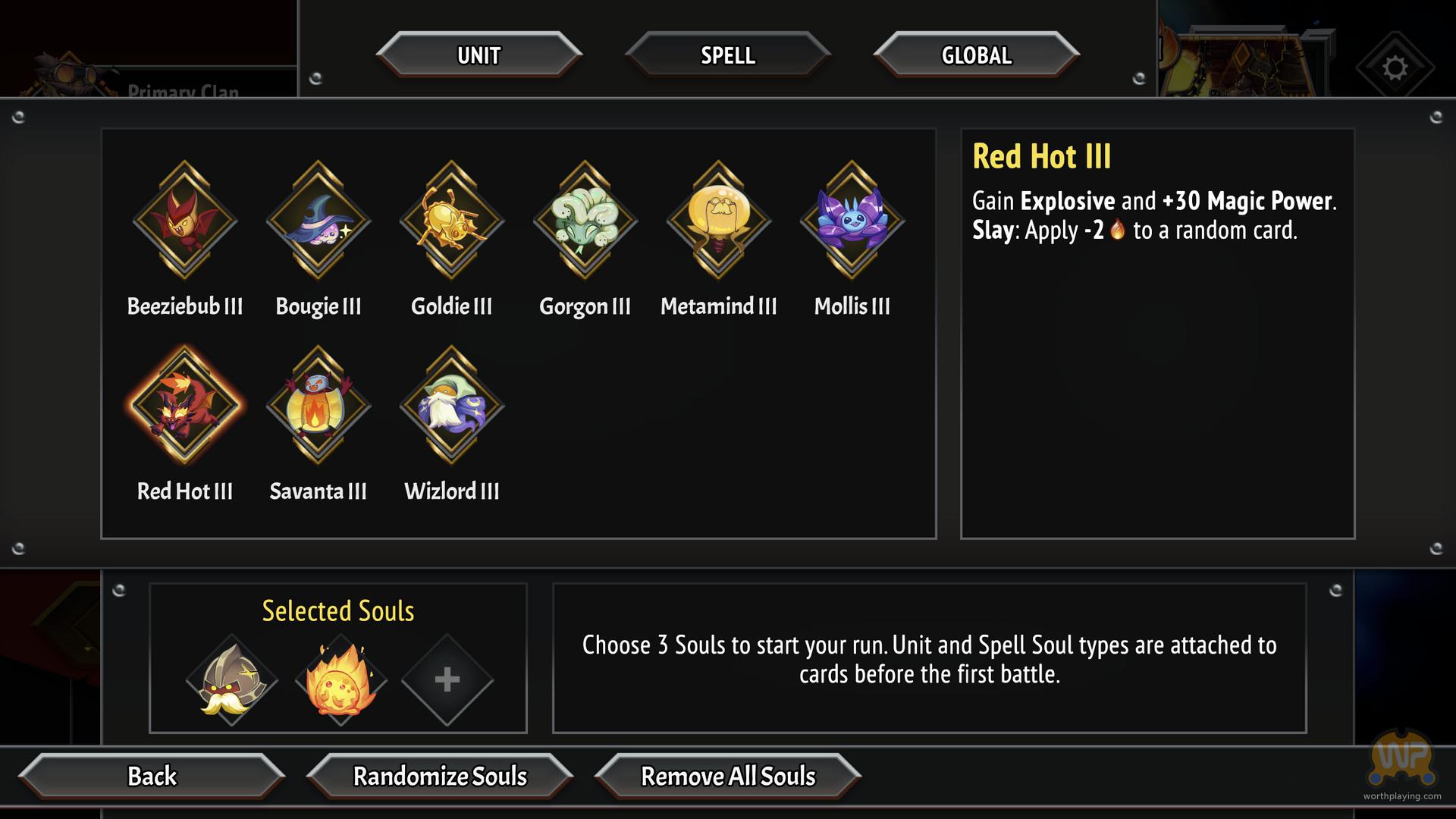The width and height of the screenshot is (1456, 819).
Task: Select the Wizlord III wizard soul
Action: click(x=452, y=406)
